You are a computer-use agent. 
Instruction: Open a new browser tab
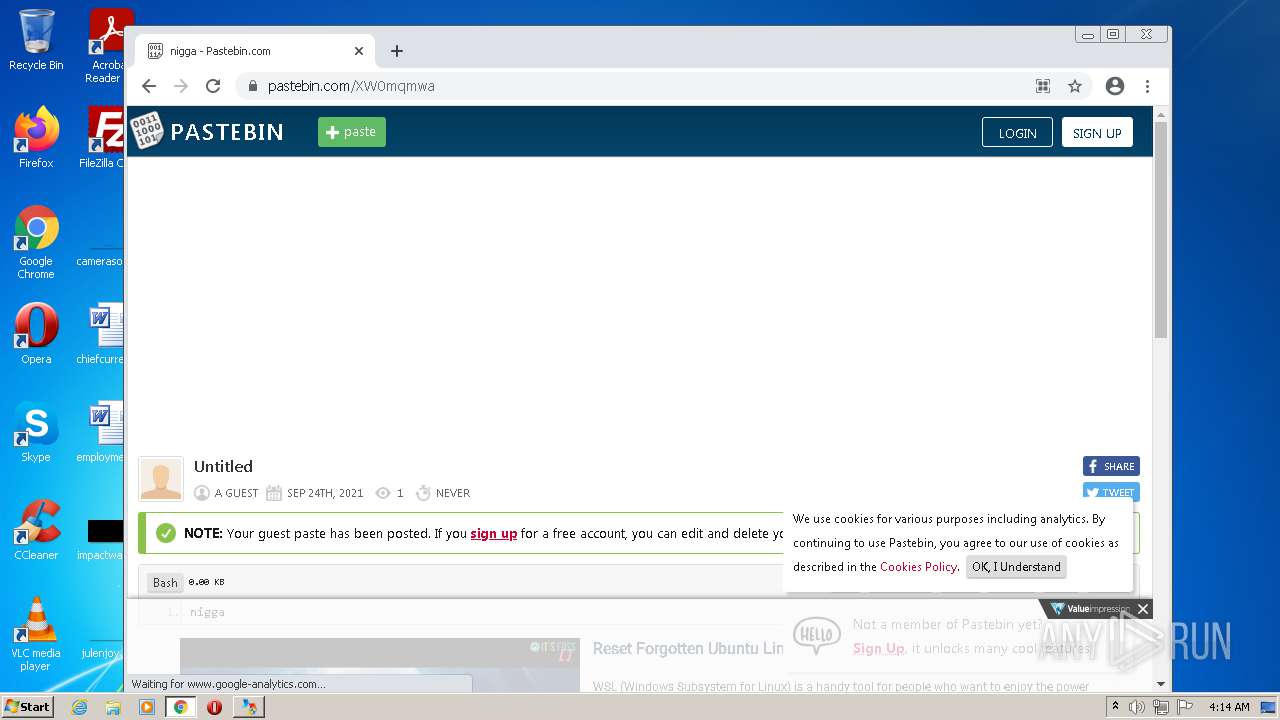(397, 51)
